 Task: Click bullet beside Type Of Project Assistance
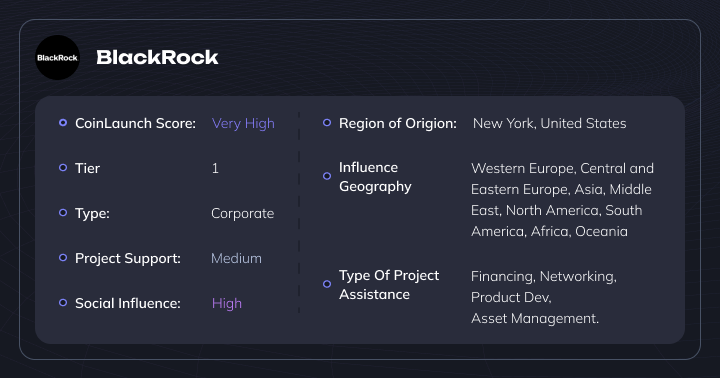pos(327,284)
